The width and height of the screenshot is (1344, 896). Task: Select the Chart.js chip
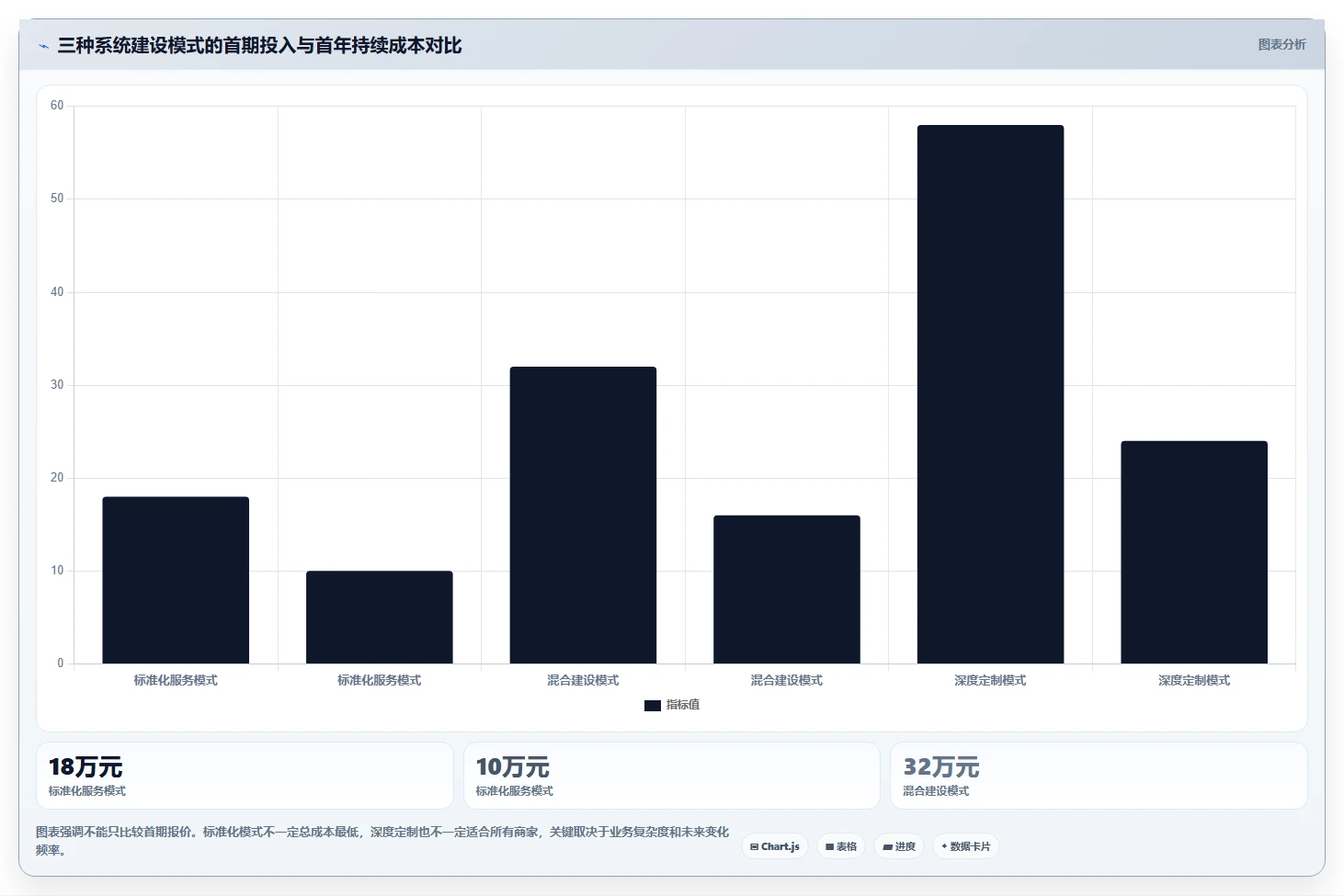point(775,846)
